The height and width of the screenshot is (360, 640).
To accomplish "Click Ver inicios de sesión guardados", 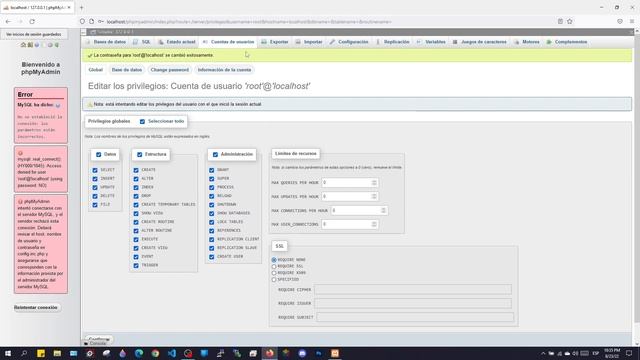I will (33, 34).
